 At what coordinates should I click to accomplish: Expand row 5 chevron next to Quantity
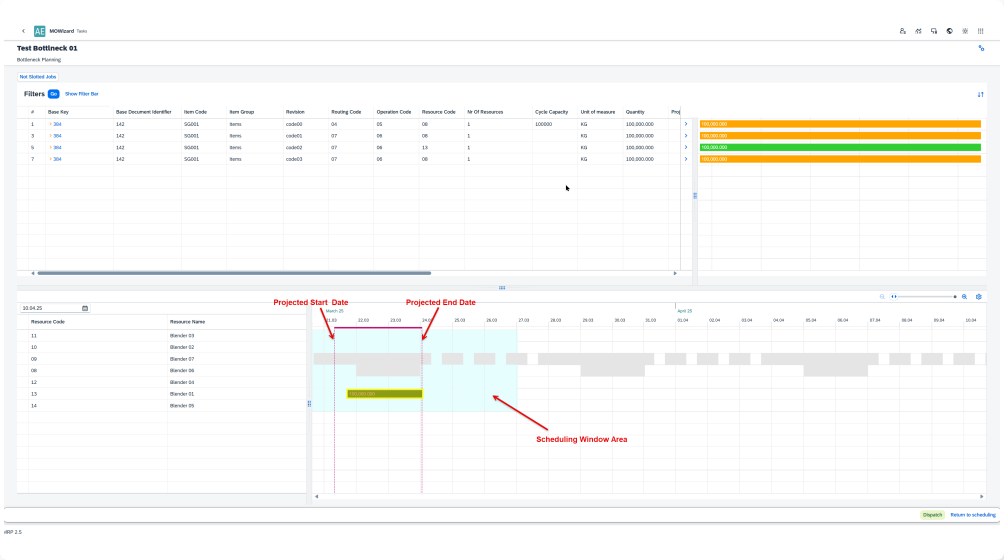[685, 147]
